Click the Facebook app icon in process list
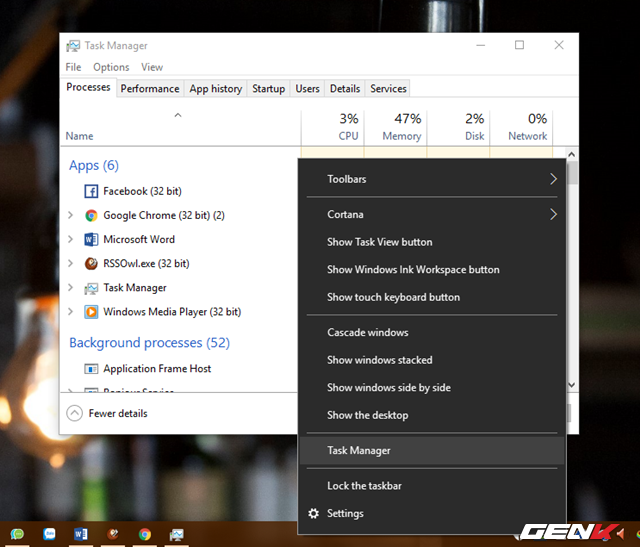 (x=91, y=191)
